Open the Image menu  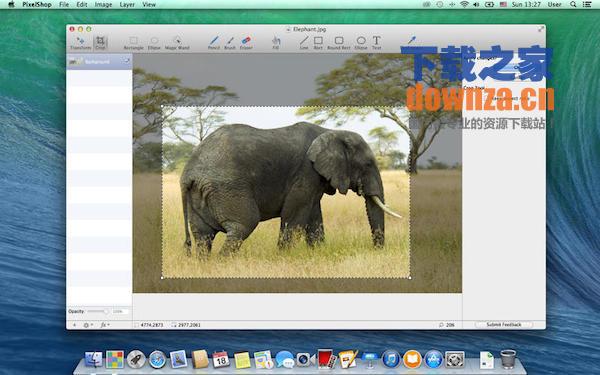[103, 5]
